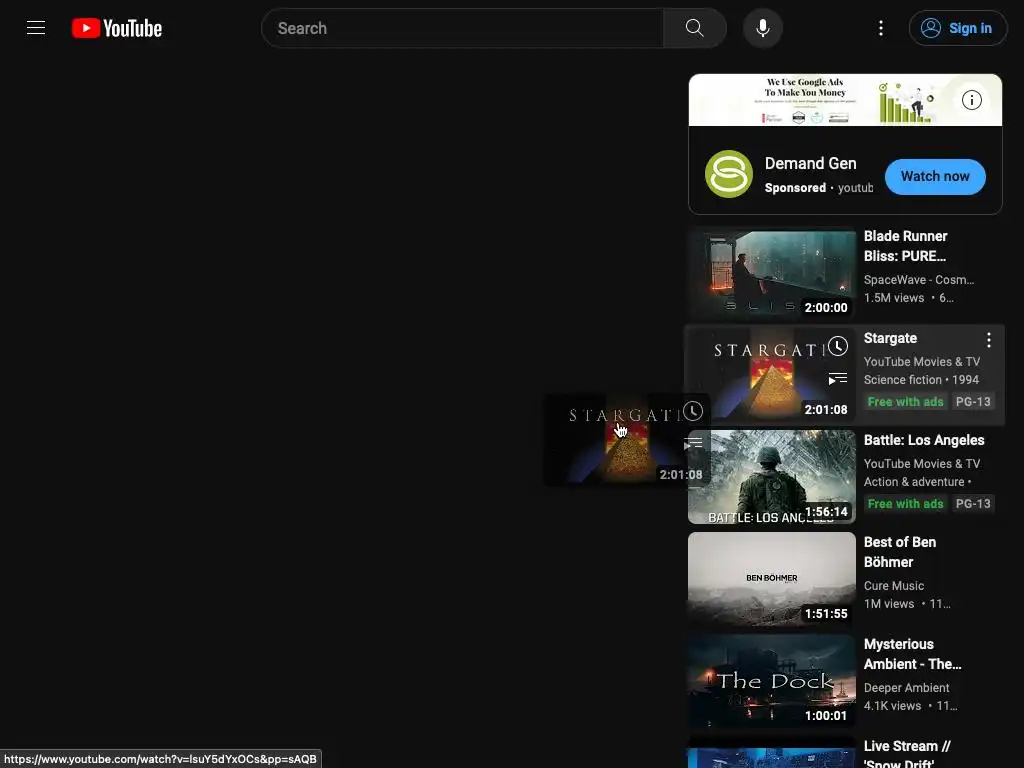Image resolution: width=1024 pixels, height=768 pixels.
Task: Click YouTube Movies & TV under Stargate
Action: [x=921, y=361]
